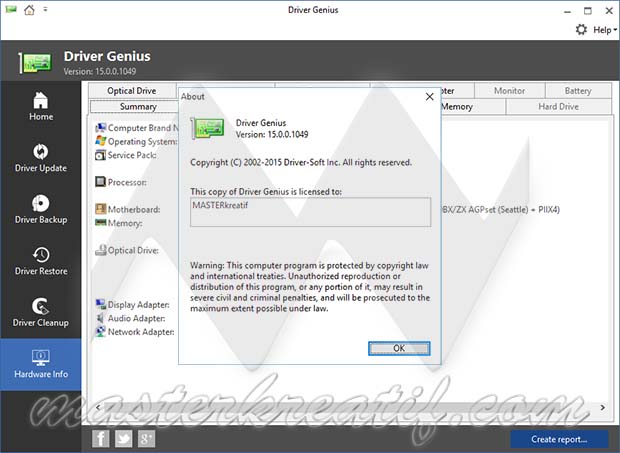Screen dimensions: 620x453
Task: Click the Version 15.0.0.1049 text in About dialog
Action: [x=272, y=134]
